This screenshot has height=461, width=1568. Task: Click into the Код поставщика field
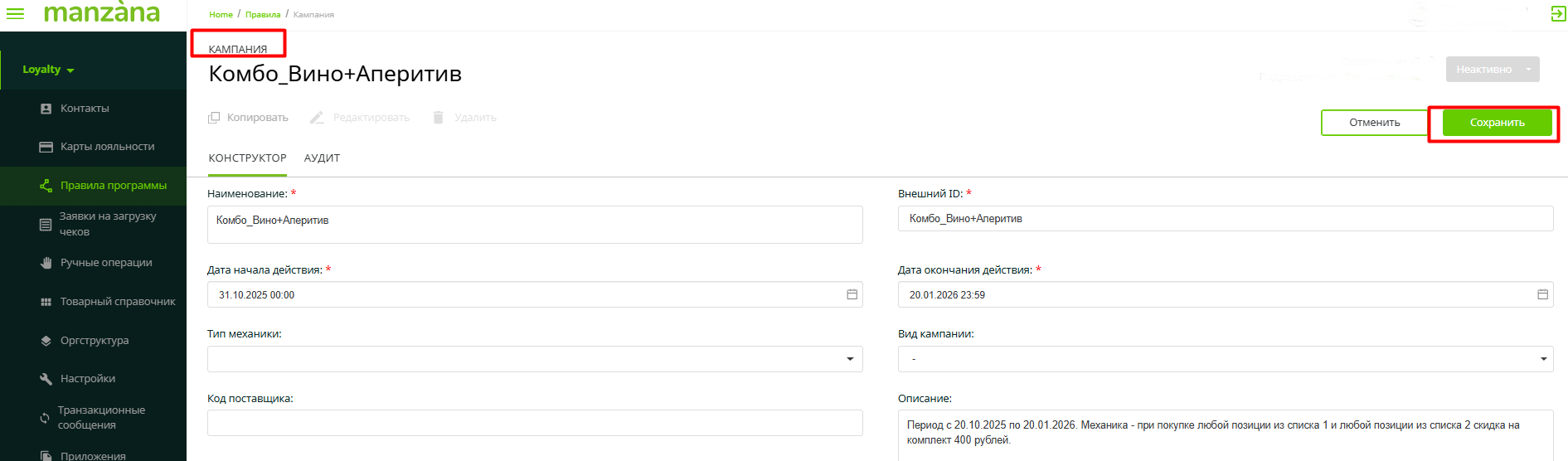(534, 423)
